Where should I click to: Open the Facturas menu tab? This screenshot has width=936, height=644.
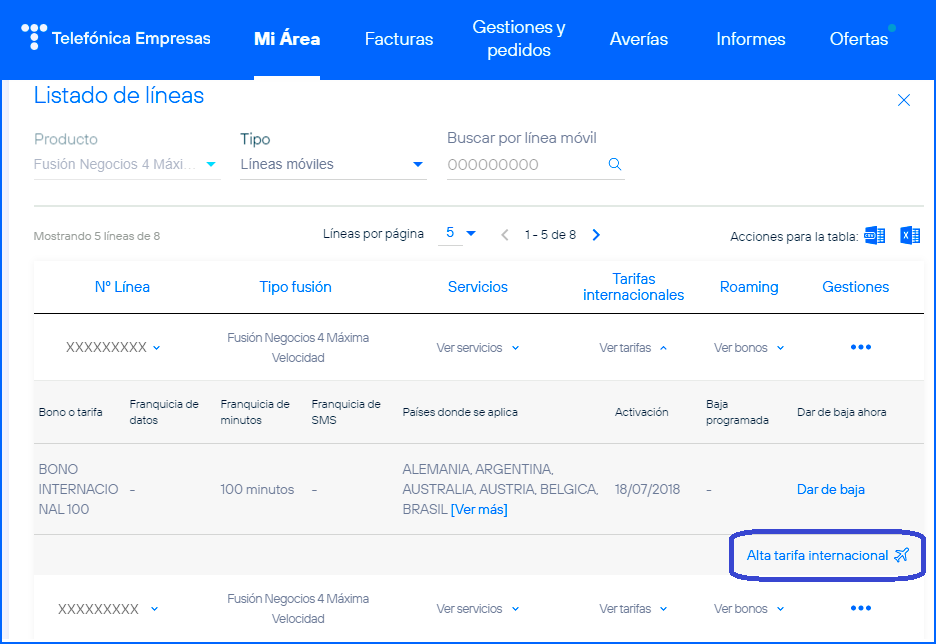click(x=399, y=40)
